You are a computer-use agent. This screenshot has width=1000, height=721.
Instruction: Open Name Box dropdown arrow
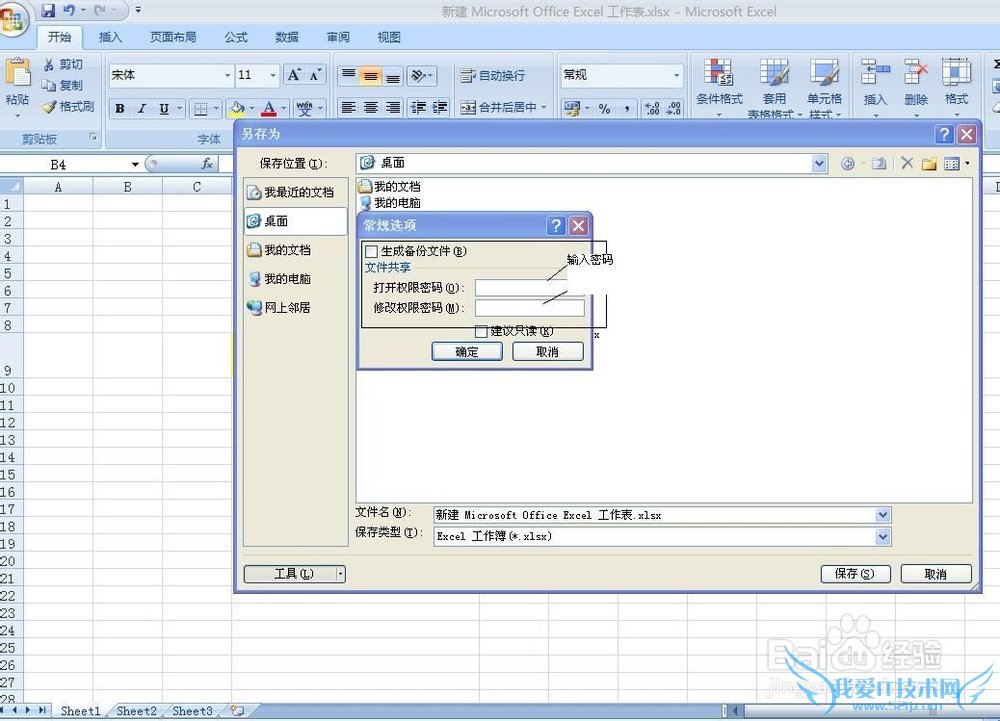point(135,164)
